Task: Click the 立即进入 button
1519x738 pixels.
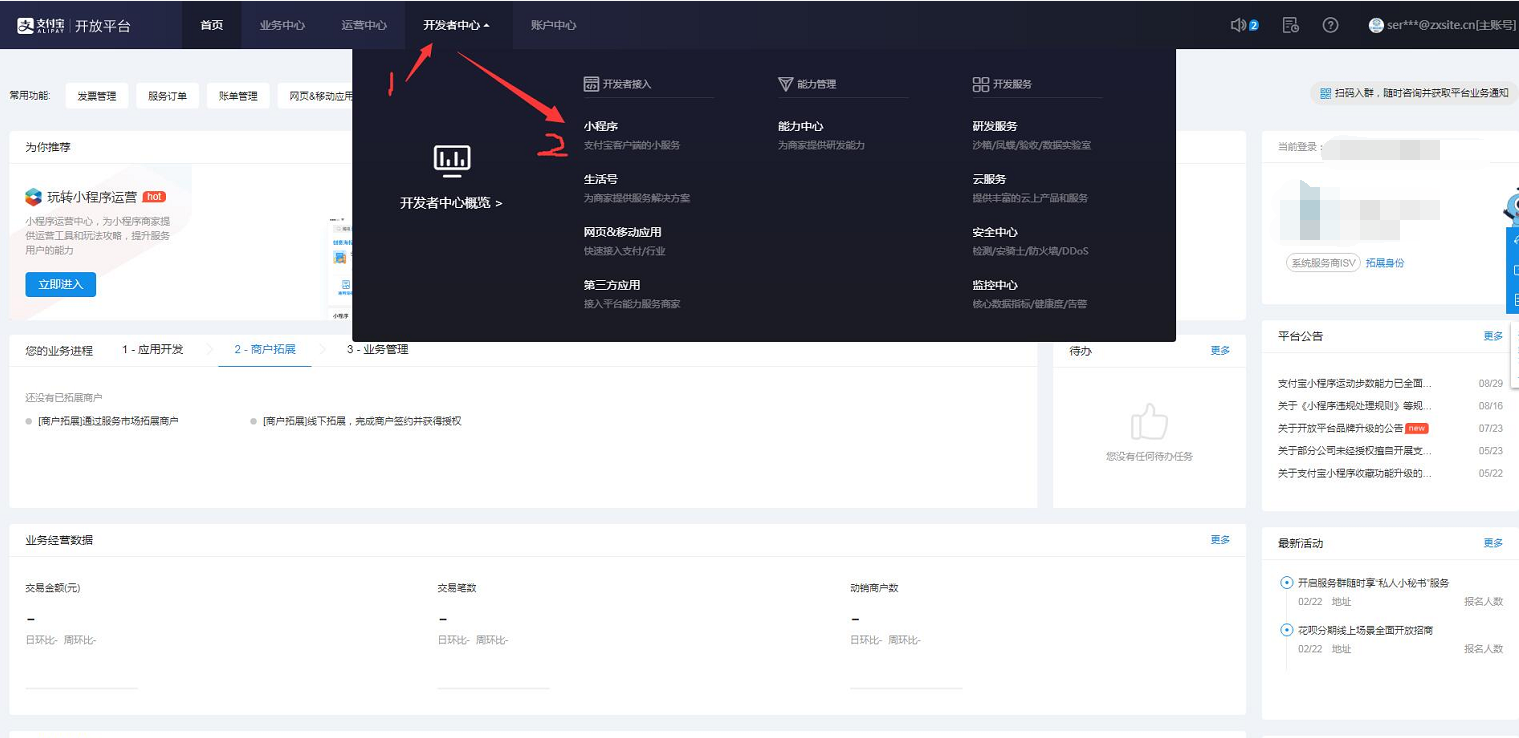Action: click(60, 284)
